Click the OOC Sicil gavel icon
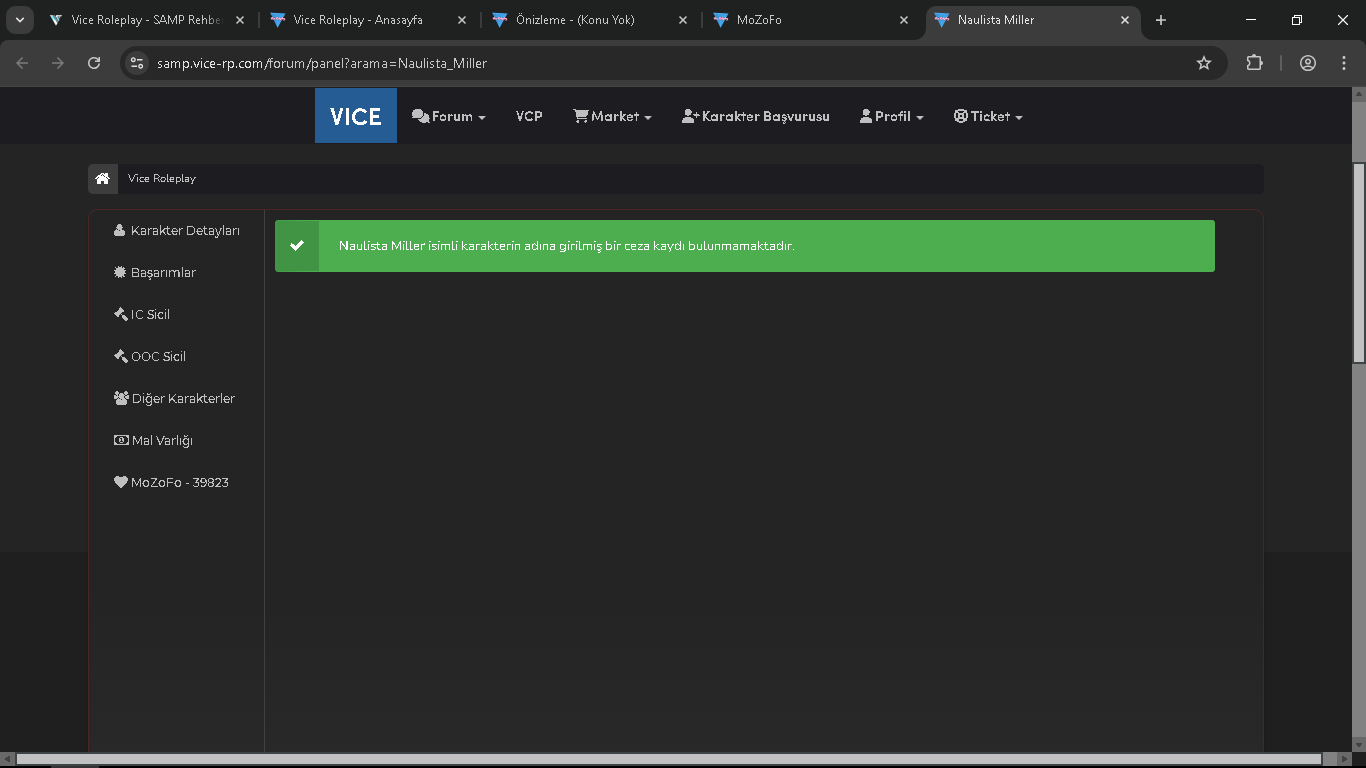 121,356
